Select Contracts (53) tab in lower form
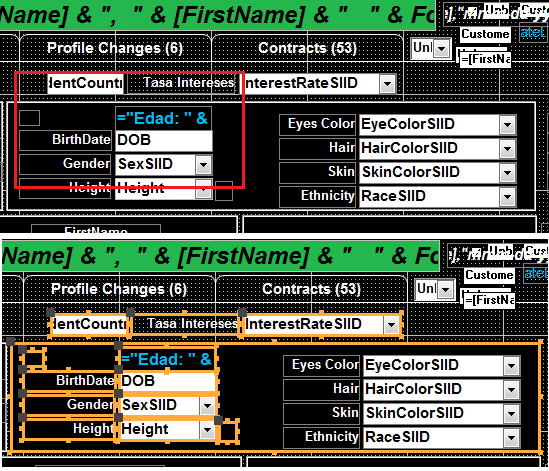Viewport: 549px width, 471px height. click(x=311, y=289)
